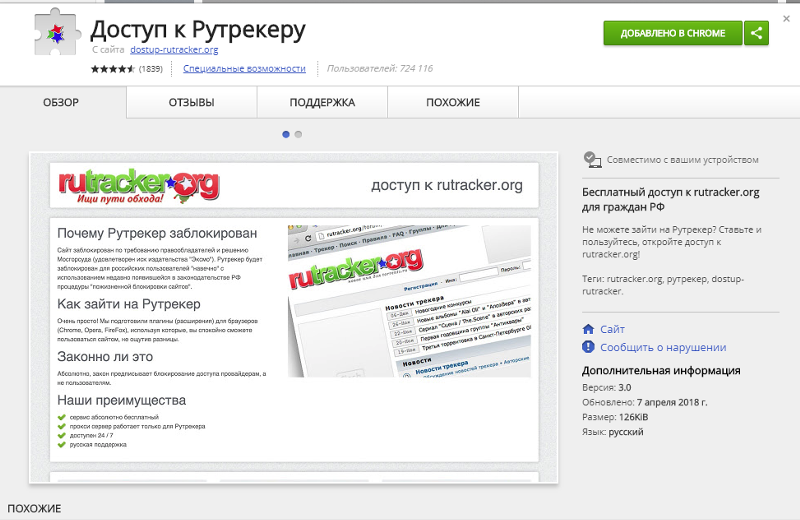Click the green checkmark beside 'прокси сервер работает'

coord(62,426)
